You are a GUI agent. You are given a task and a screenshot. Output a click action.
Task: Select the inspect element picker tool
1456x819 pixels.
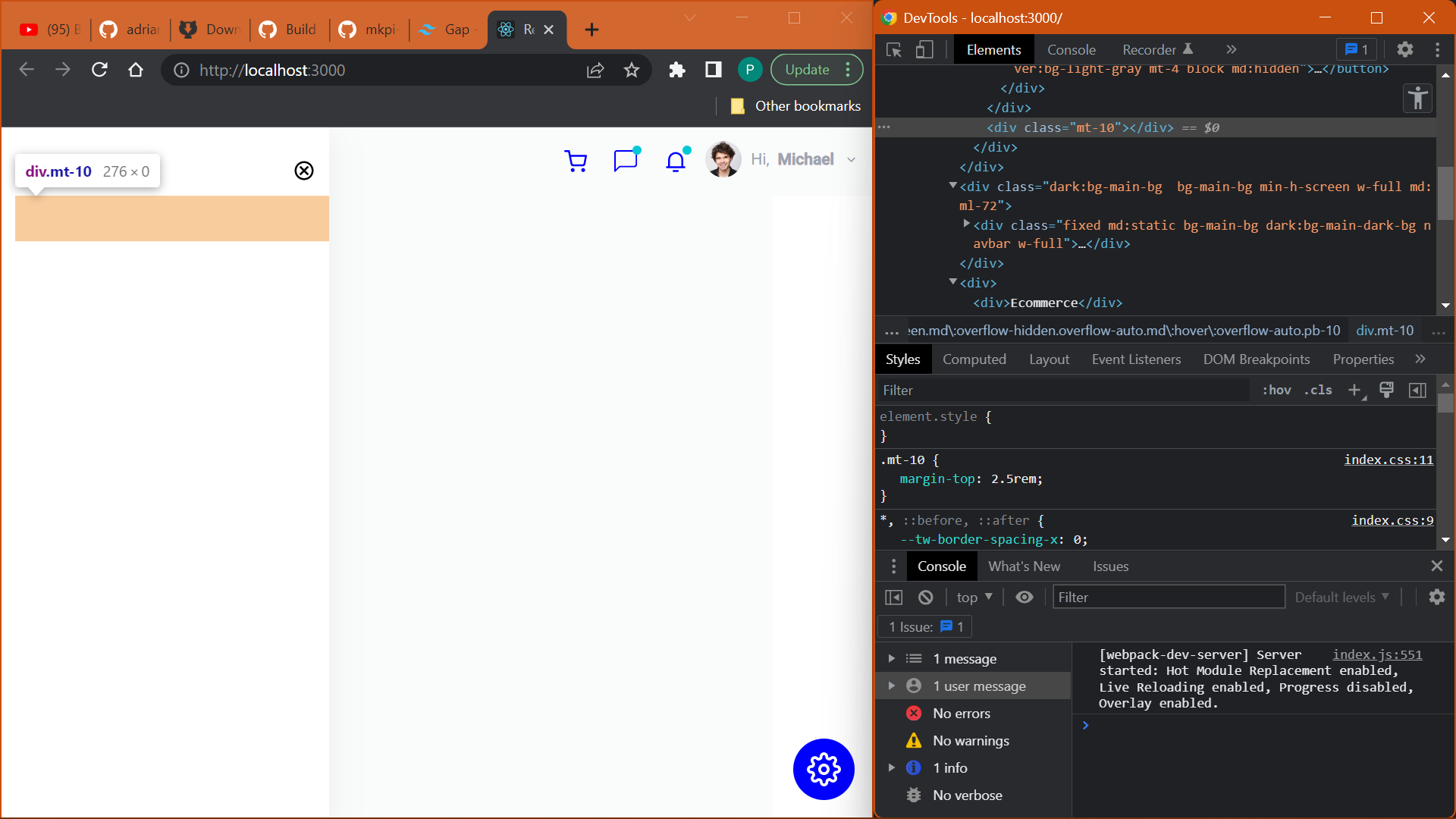coord(893,49)
